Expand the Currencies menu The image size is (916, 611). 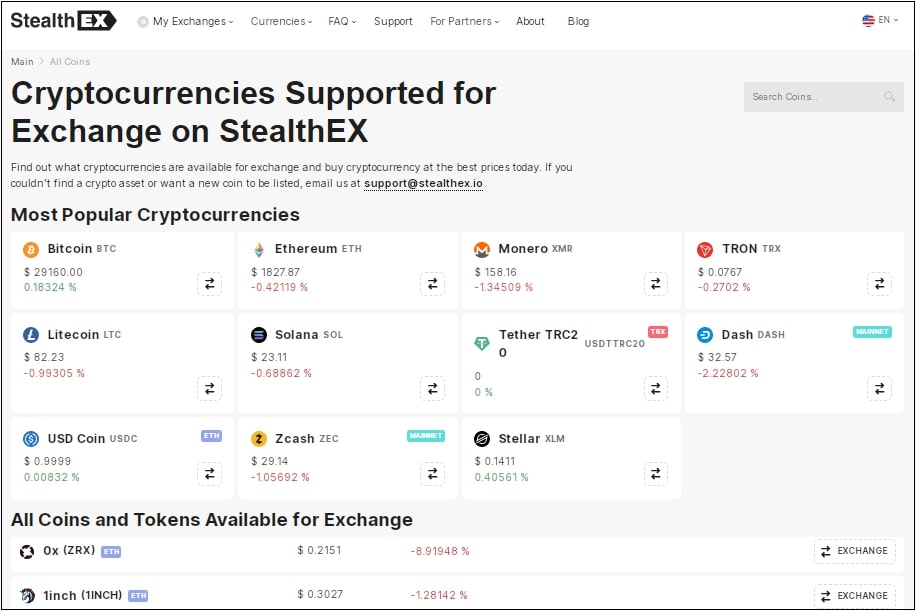coord(282,21)
